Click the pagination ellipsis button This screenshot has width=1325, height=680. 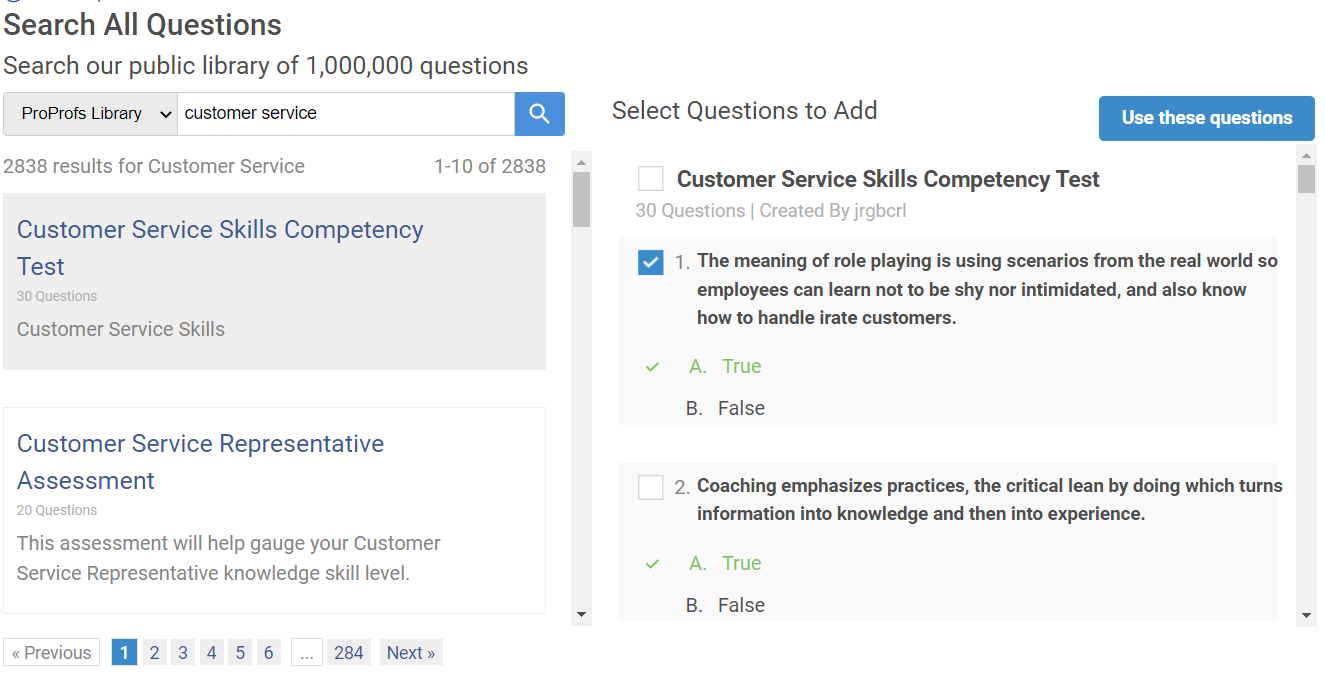click(307, 653)
